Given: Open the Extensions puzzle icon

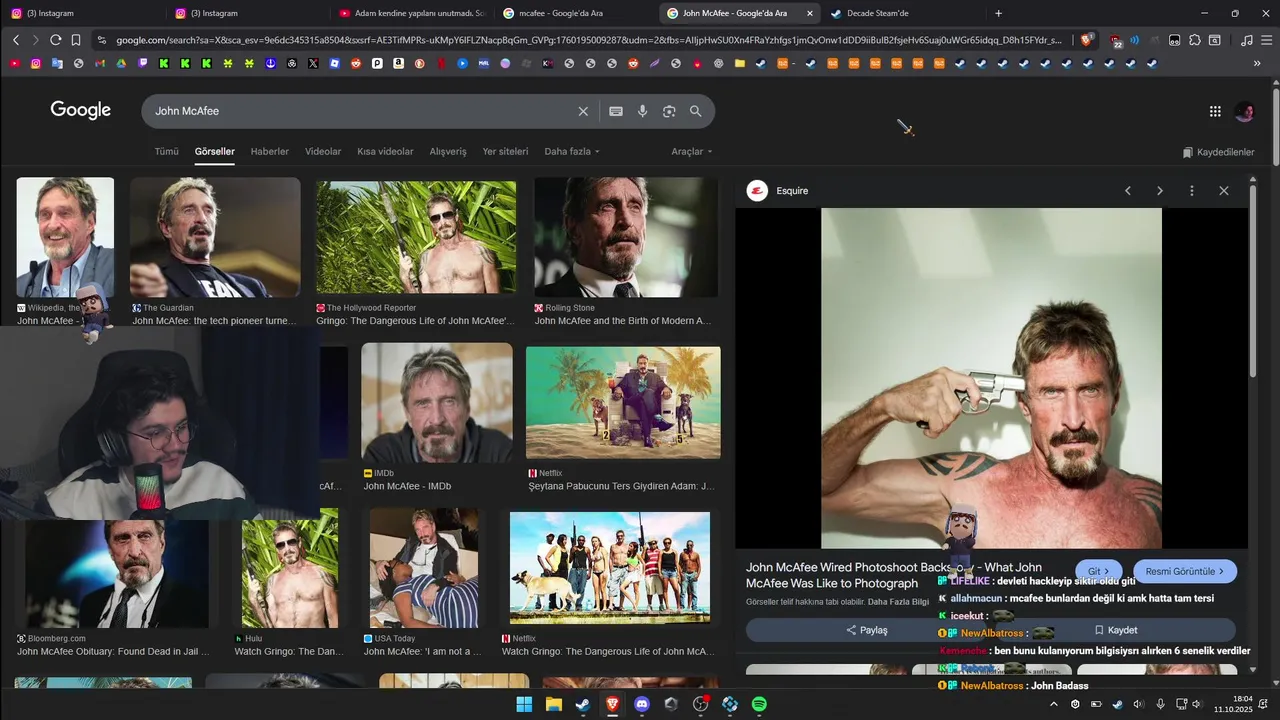Looking at the screenshot, I should 1195,40.
